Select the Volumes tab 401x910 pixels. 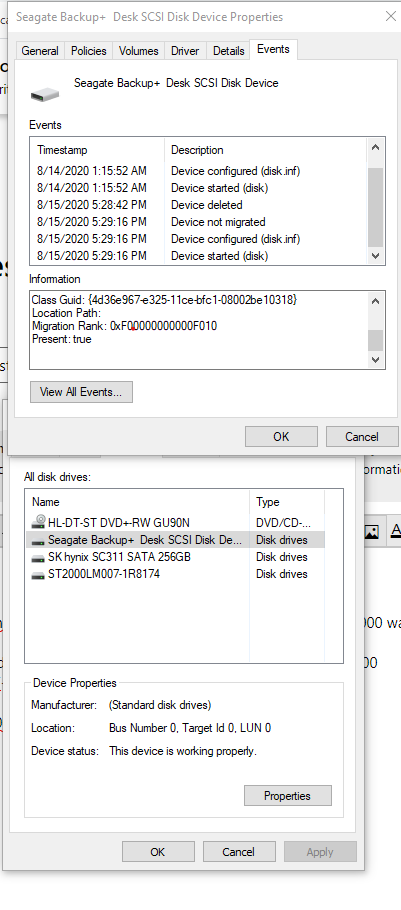tap(139, 50)
